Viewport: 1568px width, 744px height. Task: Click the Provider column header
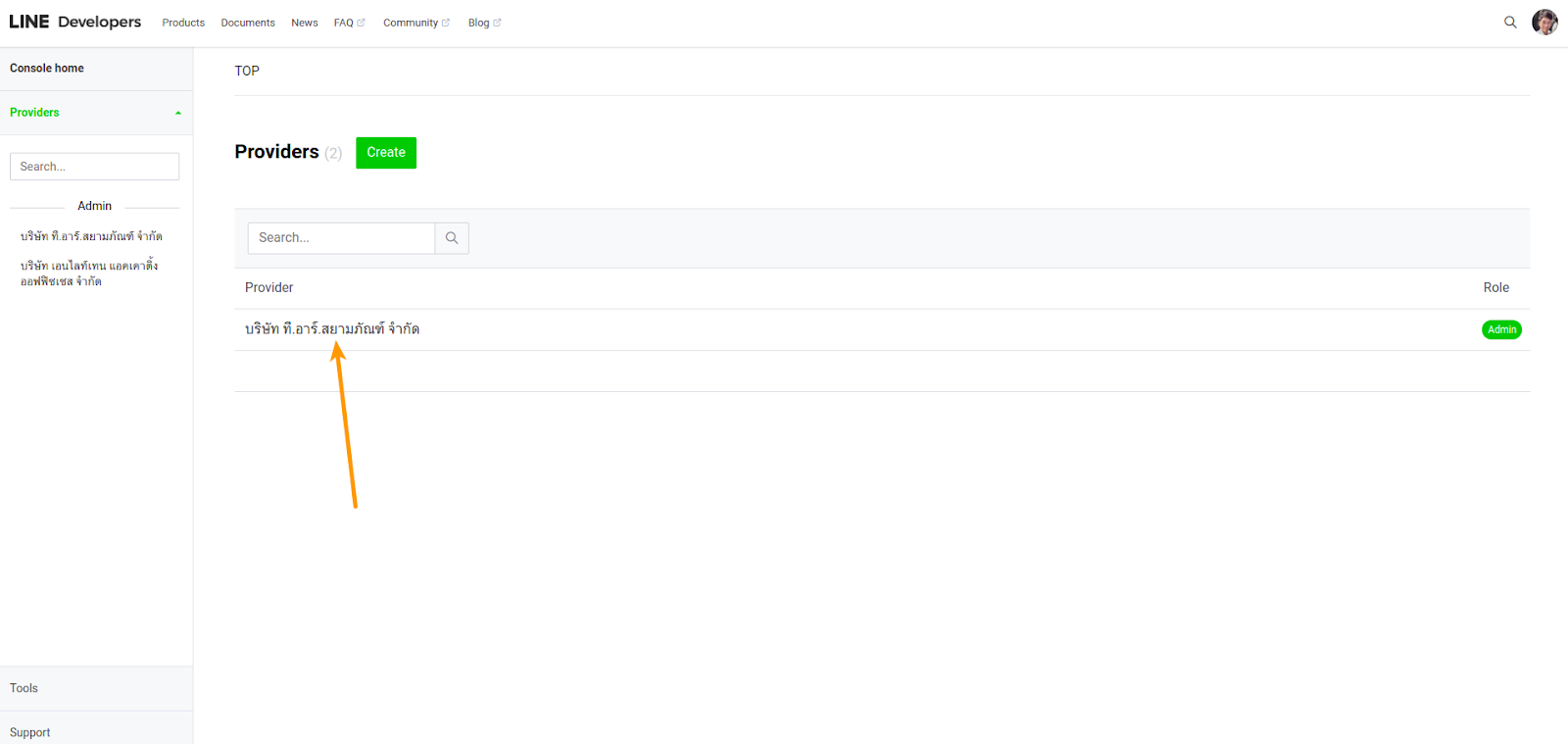point(269,288)
